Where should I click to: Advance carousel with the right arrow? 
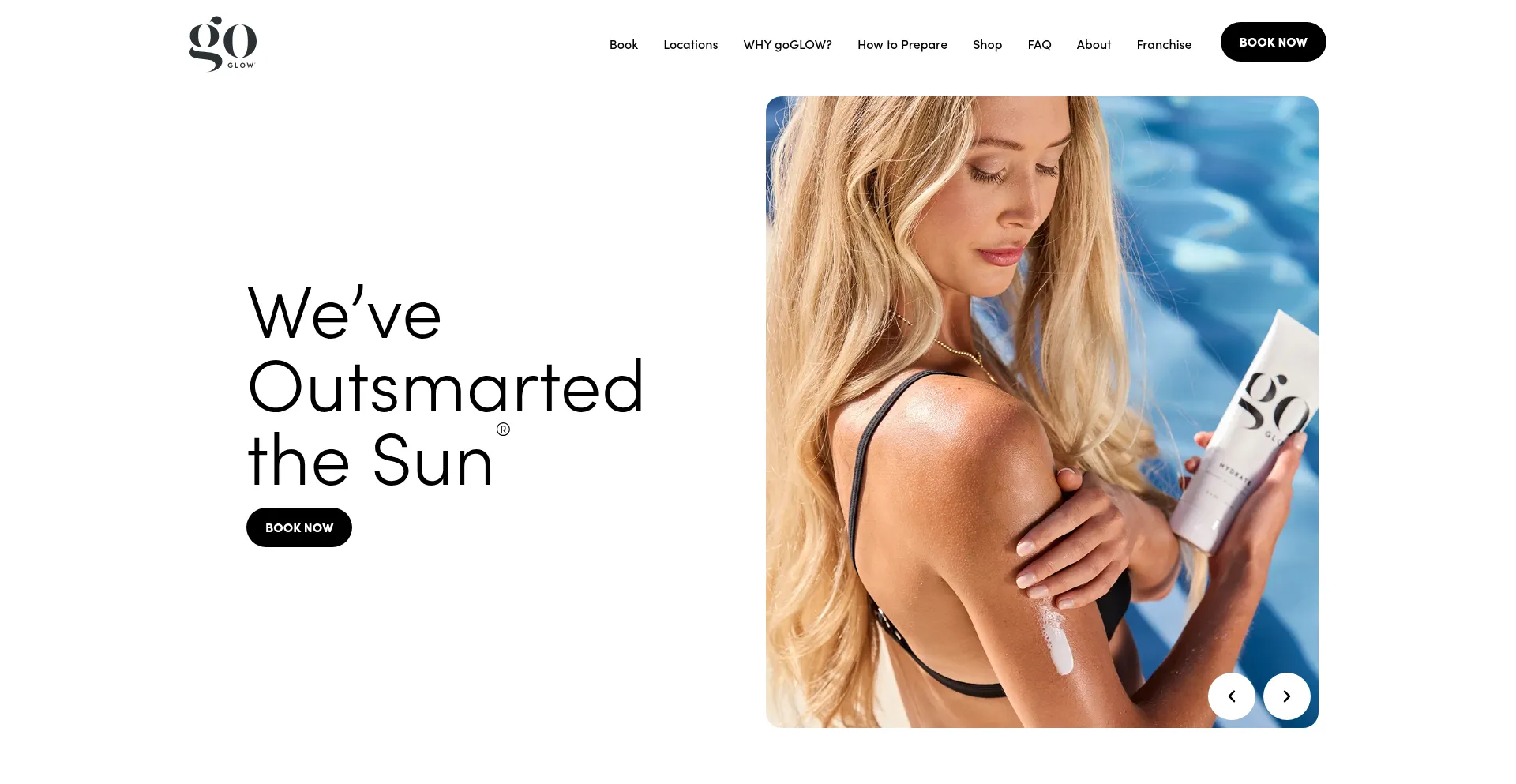[x=1286, y=696]
